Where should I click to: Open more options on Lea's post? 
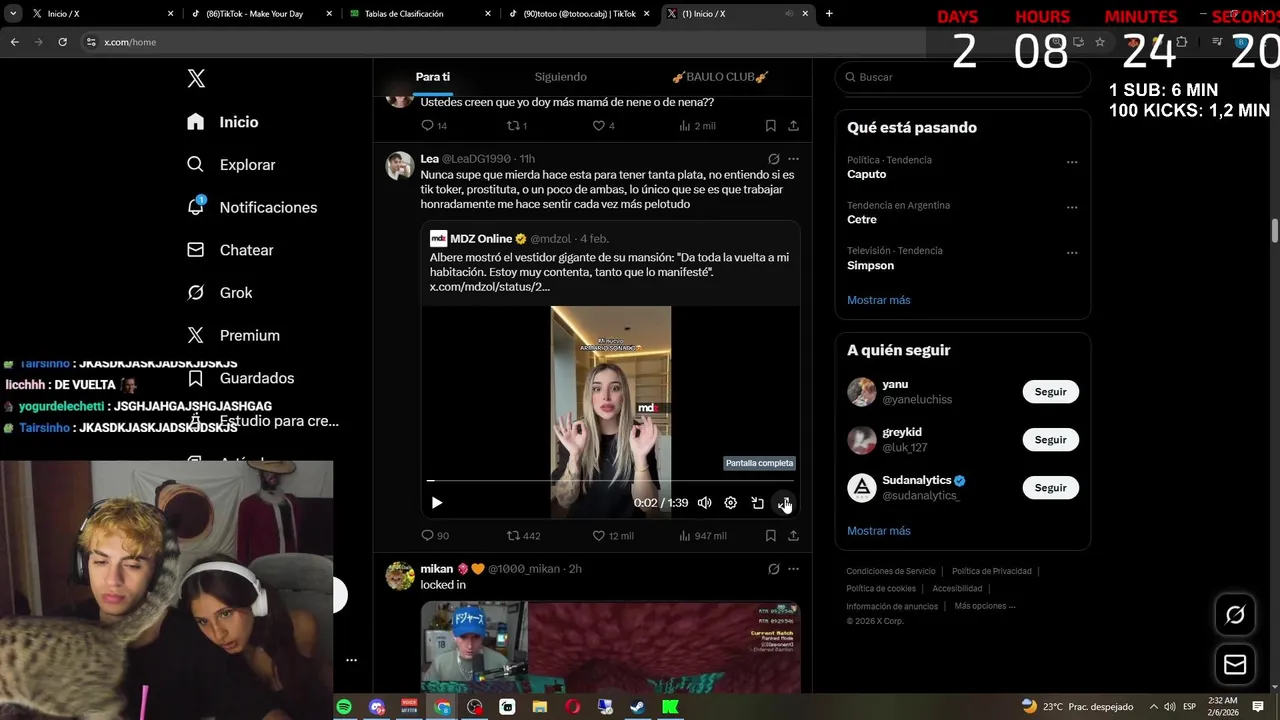click(x=793, y=159)
